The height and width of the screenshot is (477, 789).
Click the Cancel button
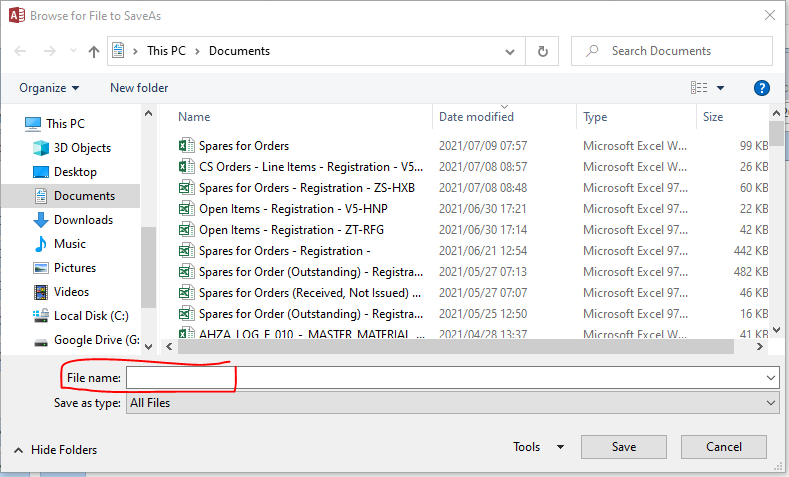(723, 447)
